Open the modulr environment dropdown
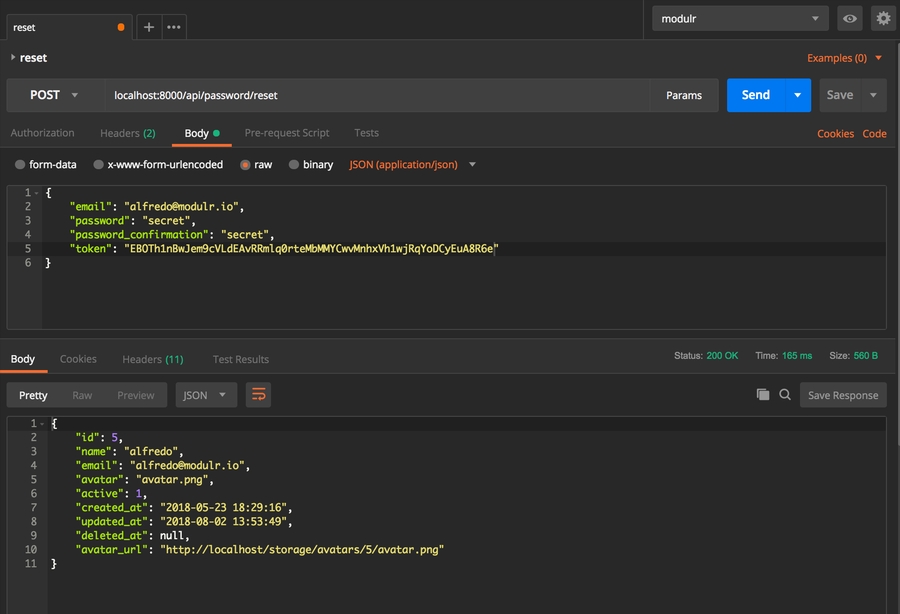This screenshot has width=900, height=614. (x=740, y=18)
